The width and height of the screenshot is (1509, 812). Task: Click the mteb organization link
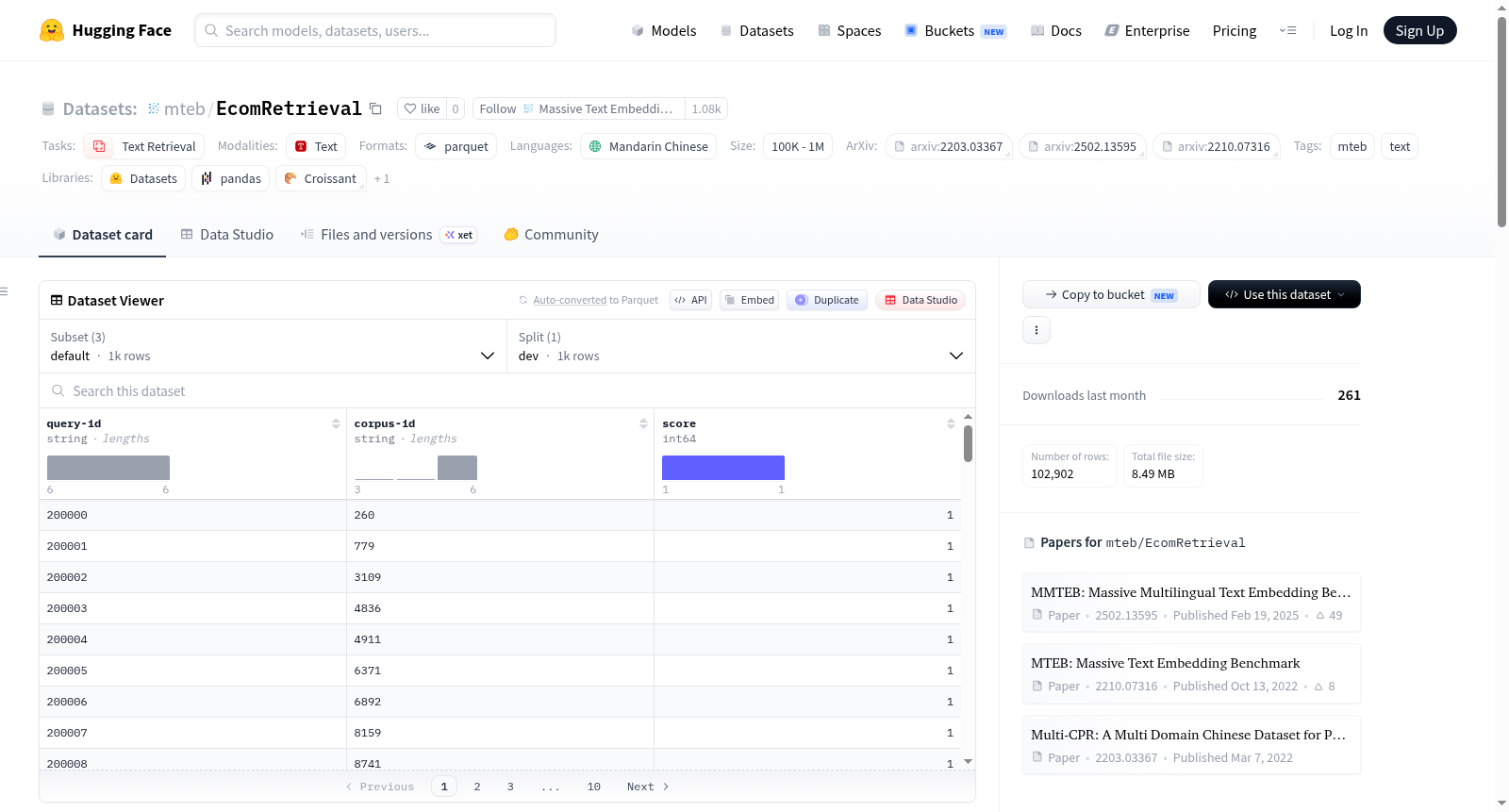185,108
